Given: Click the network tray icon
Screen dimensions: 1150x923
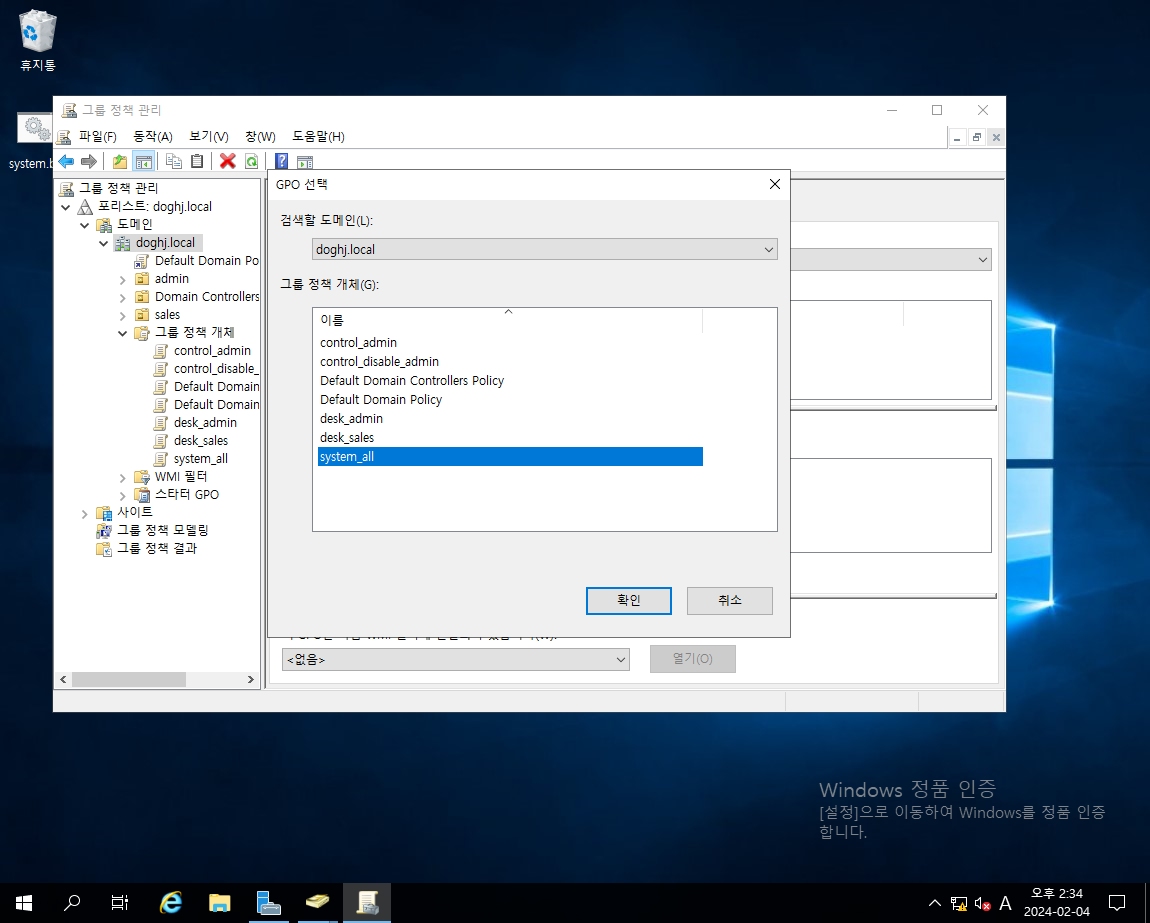Looking at the screenshot, I should click(x=959, y=903).
